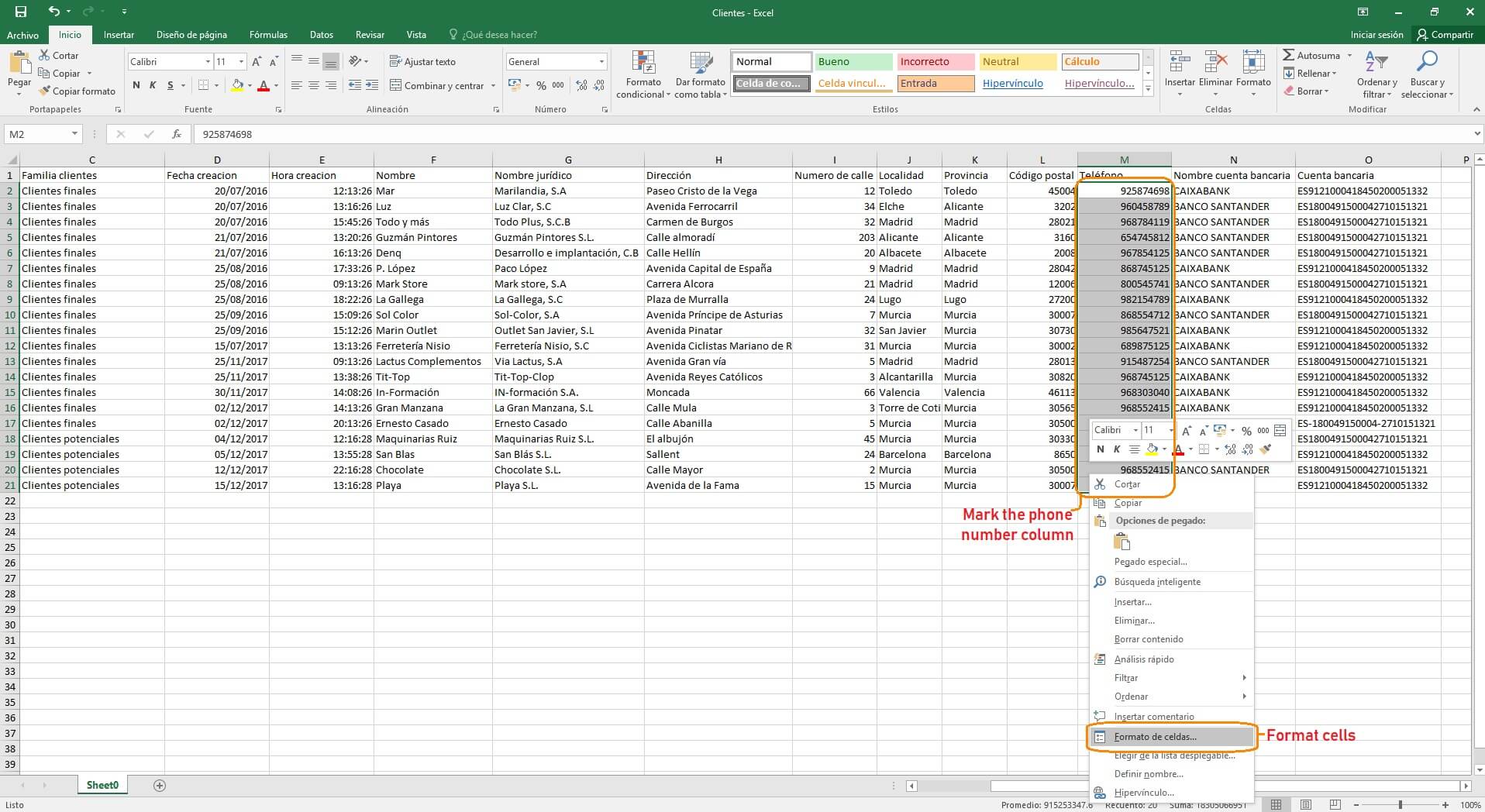Adjust the zoom slider
The height and width of the screenshot is (812, 1485).
coord(1400,805)
